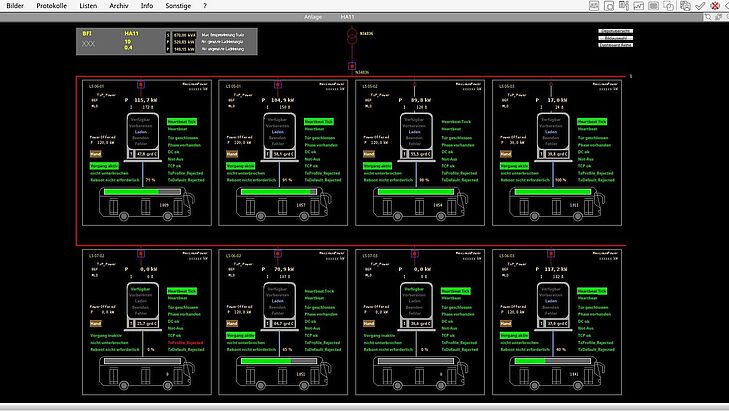Click the red switch symbol above LS 06-03
The height and width of the screenshot is (411, 729).
[550, 255]
